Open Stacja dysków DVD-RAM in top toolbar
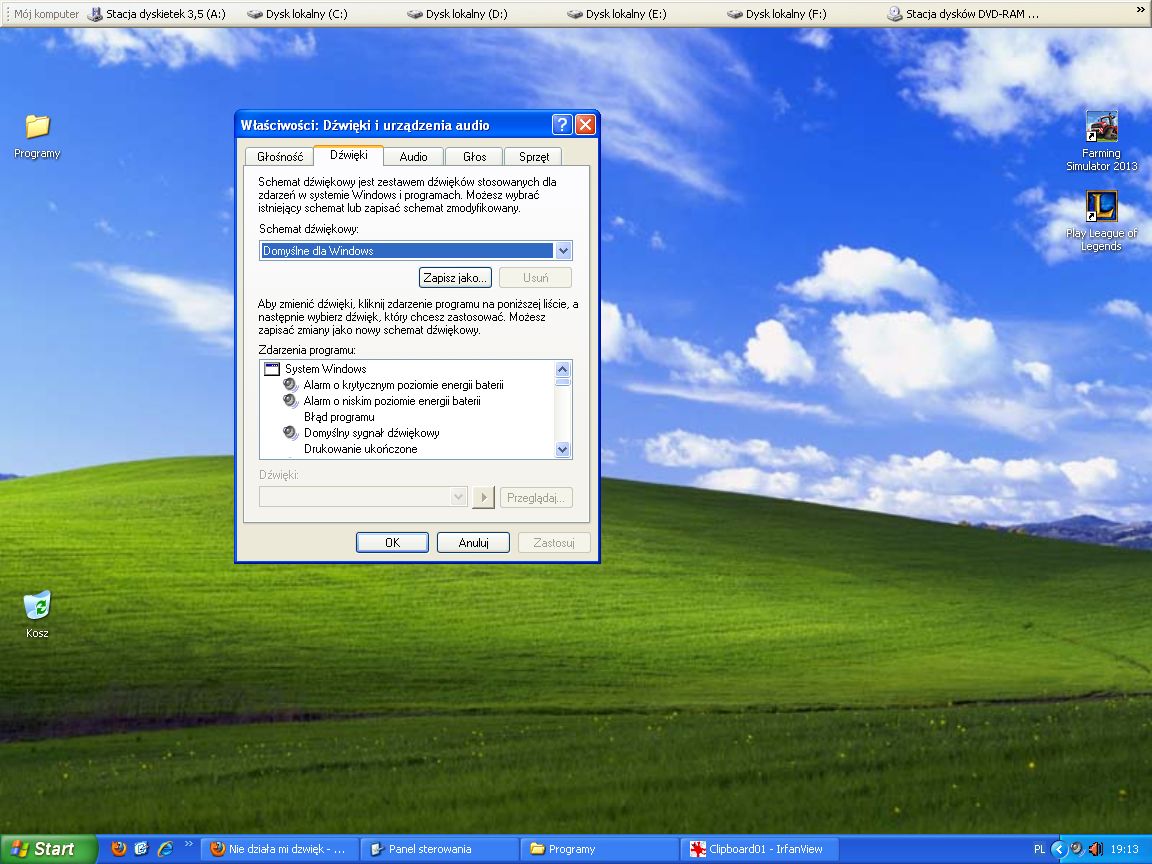 coord(963,14)
